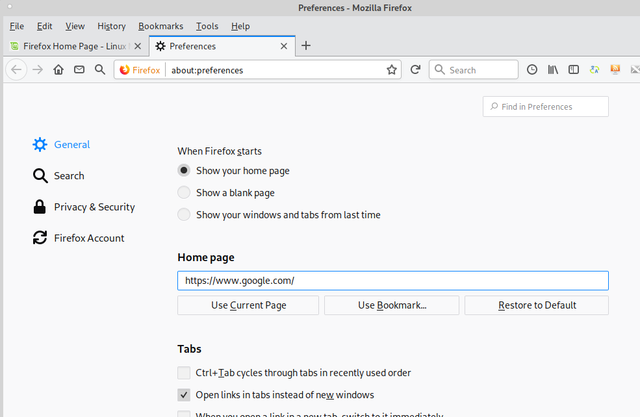Screen dimensions: 640x417
Task: Open General preferences category
Action: (61, 144)
